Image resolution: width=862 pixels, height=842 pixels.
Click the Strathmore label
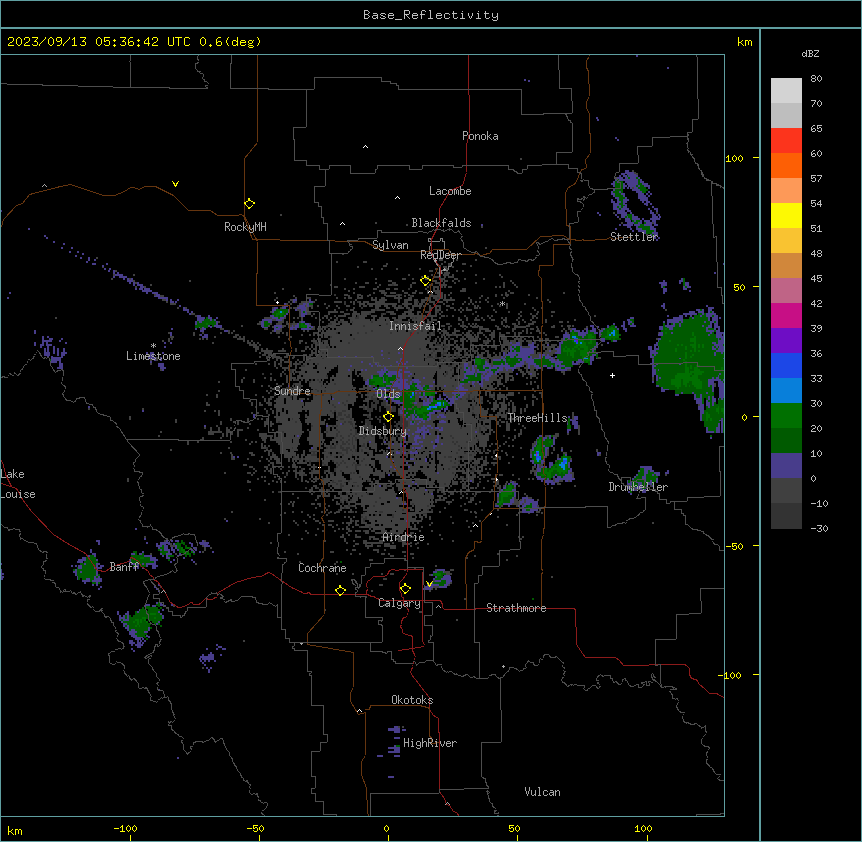point(516,608)
